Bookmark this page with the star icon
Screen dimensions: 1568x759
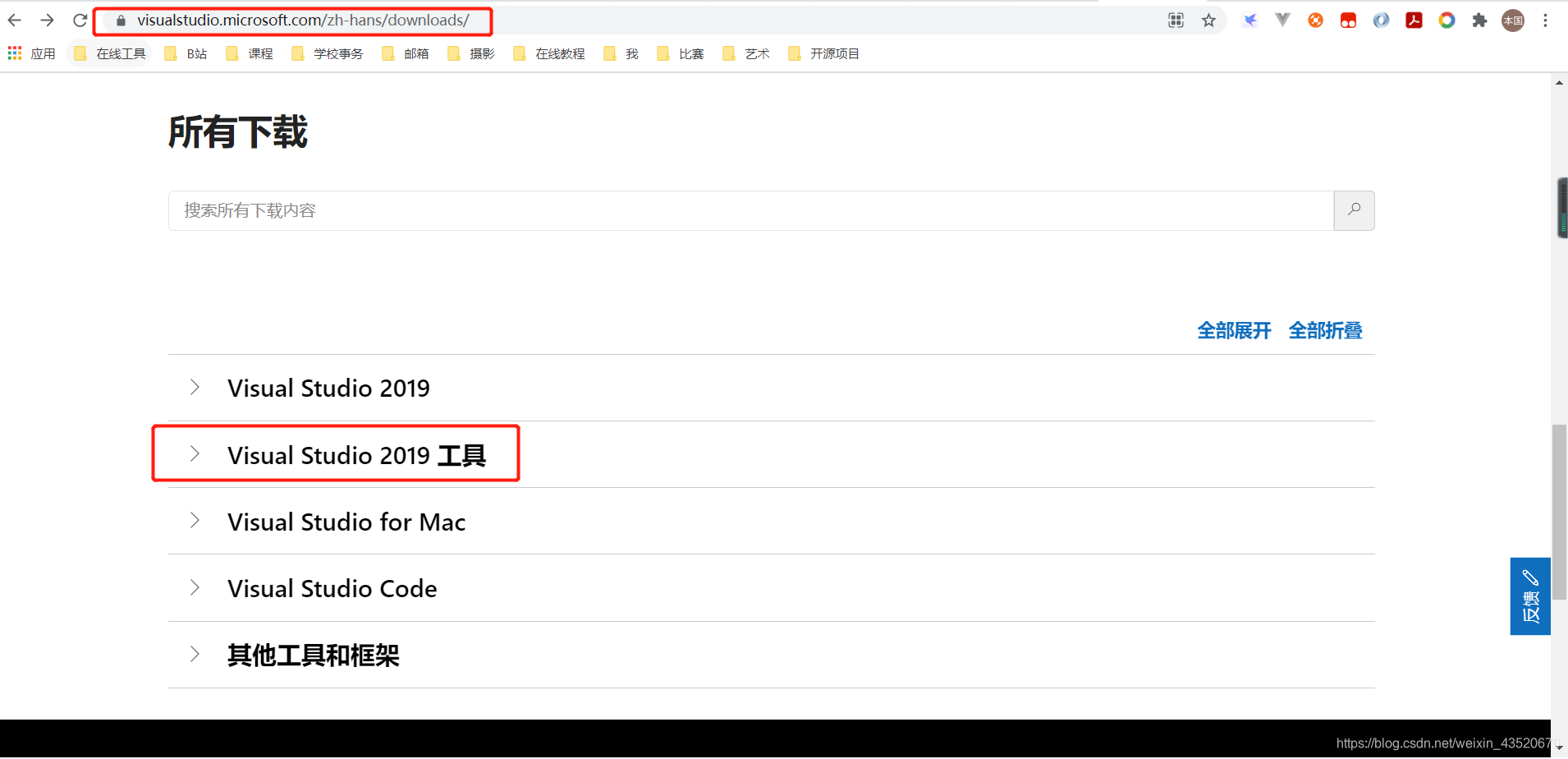coord(1208,21)
